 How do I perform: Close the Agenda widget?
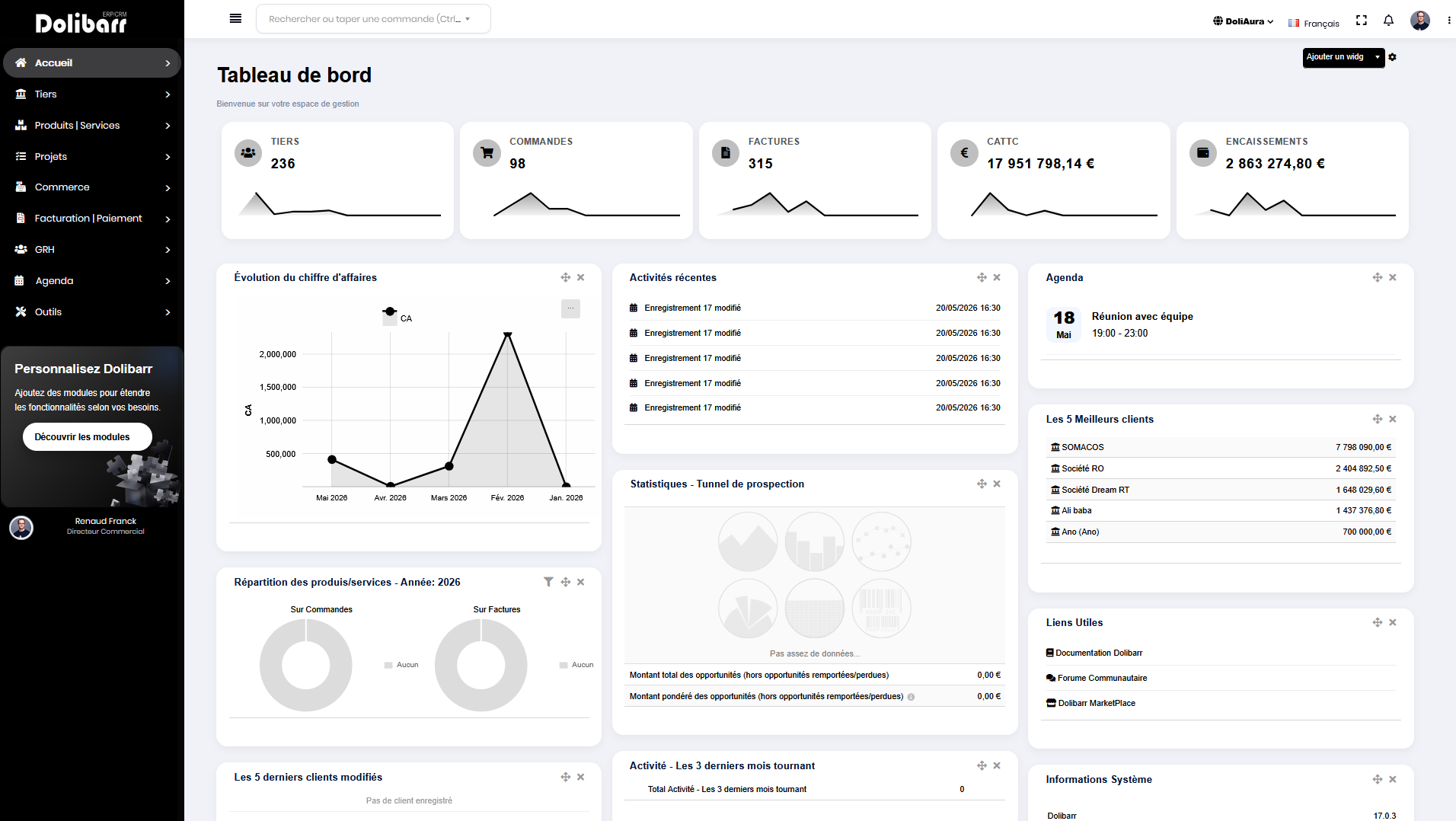click(1393, 278)
